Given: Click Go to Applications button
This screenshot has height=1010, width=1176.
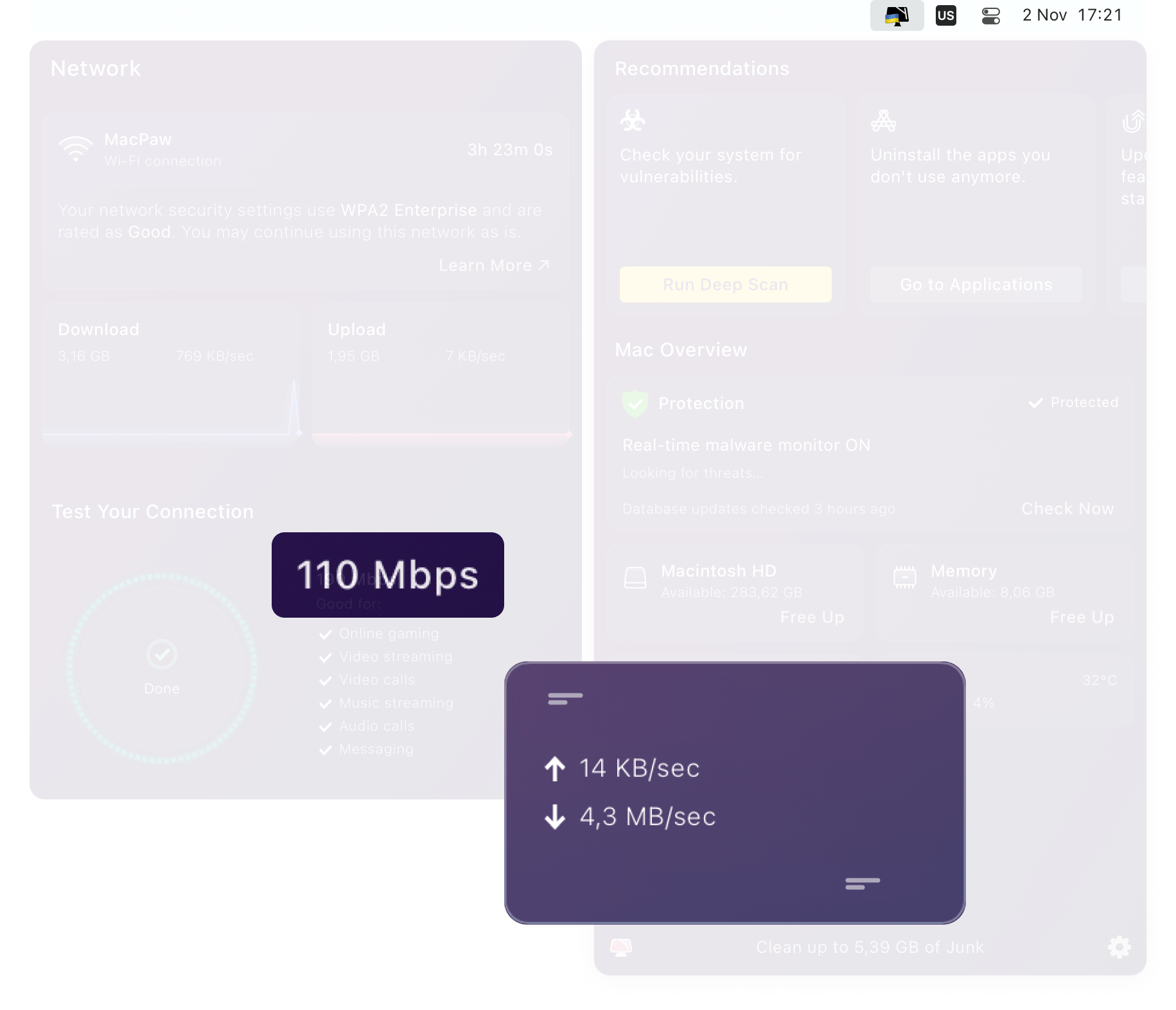Looking at the screenshot, I should click(x=976, y=284).
